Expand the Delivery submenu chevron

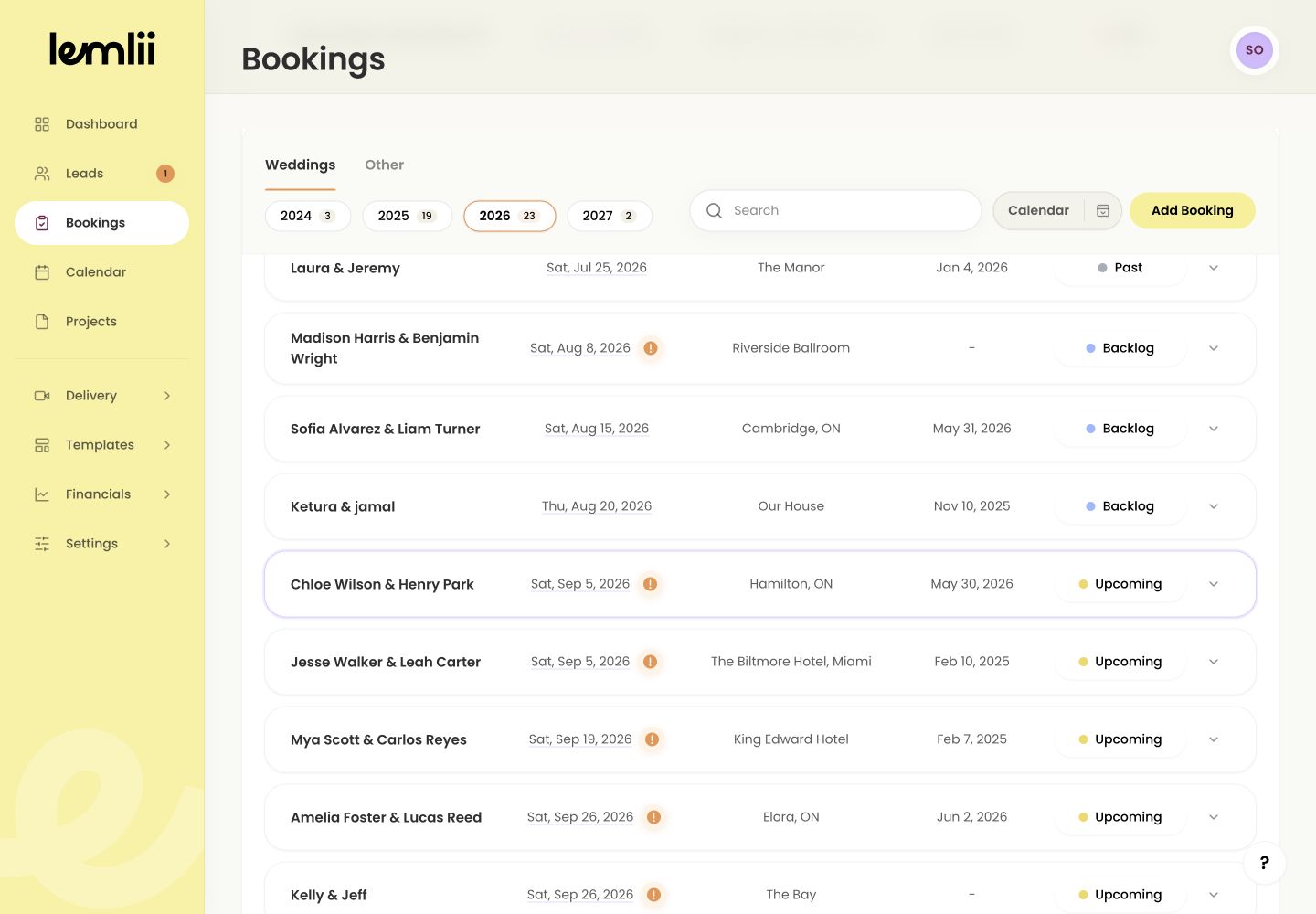pyautogui.click(x=167, y=396)
